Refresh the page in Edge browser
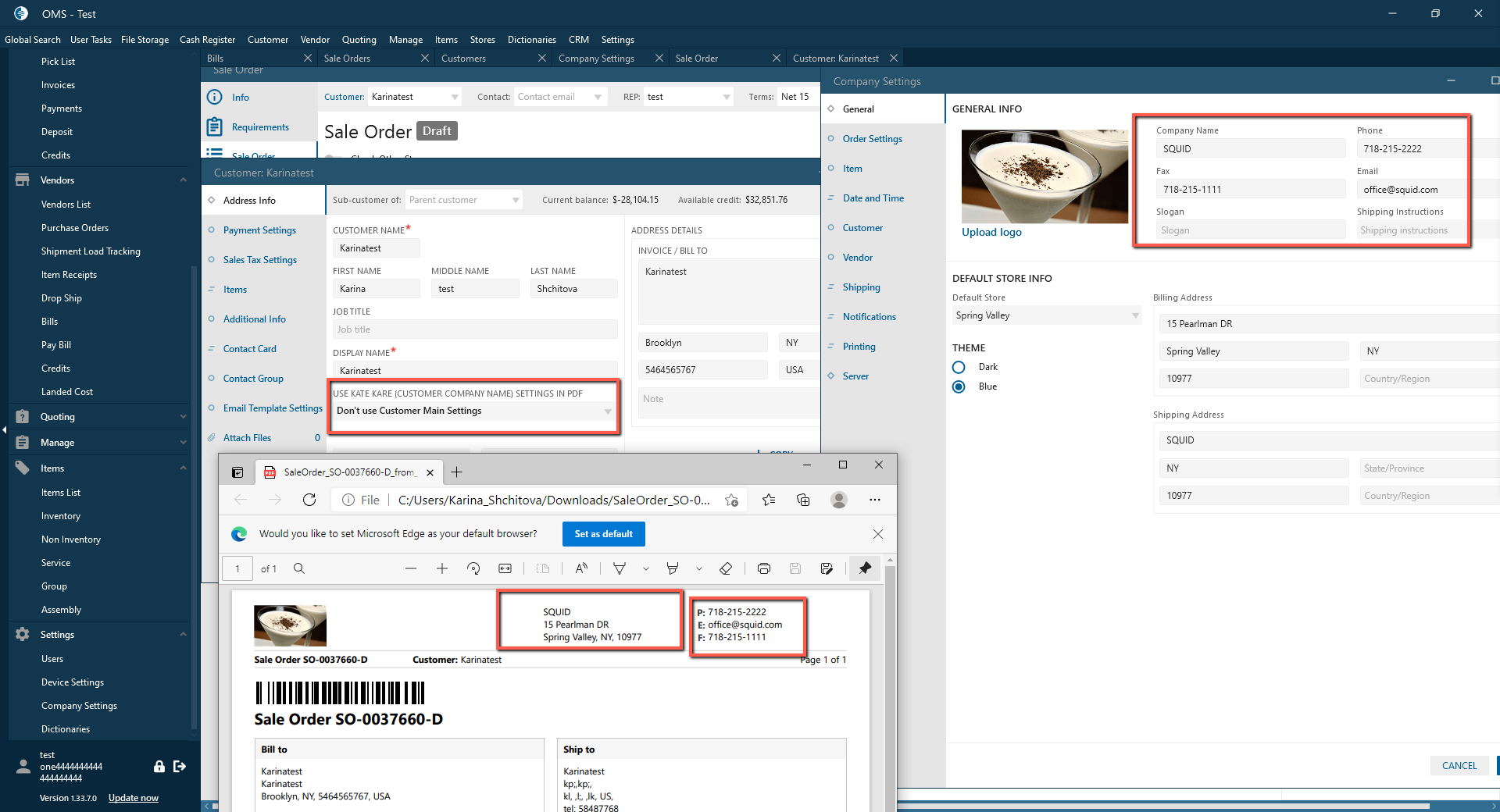 pyautogui.click(x=309, y=500)
